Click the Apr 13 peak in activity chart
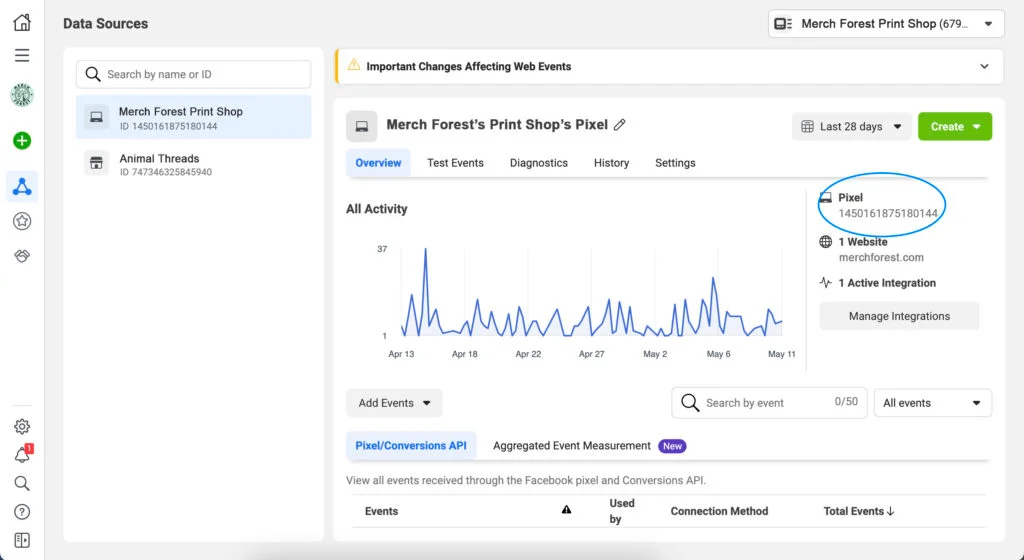Viewport: 1024px width, 560px height. tap(426, 249)
